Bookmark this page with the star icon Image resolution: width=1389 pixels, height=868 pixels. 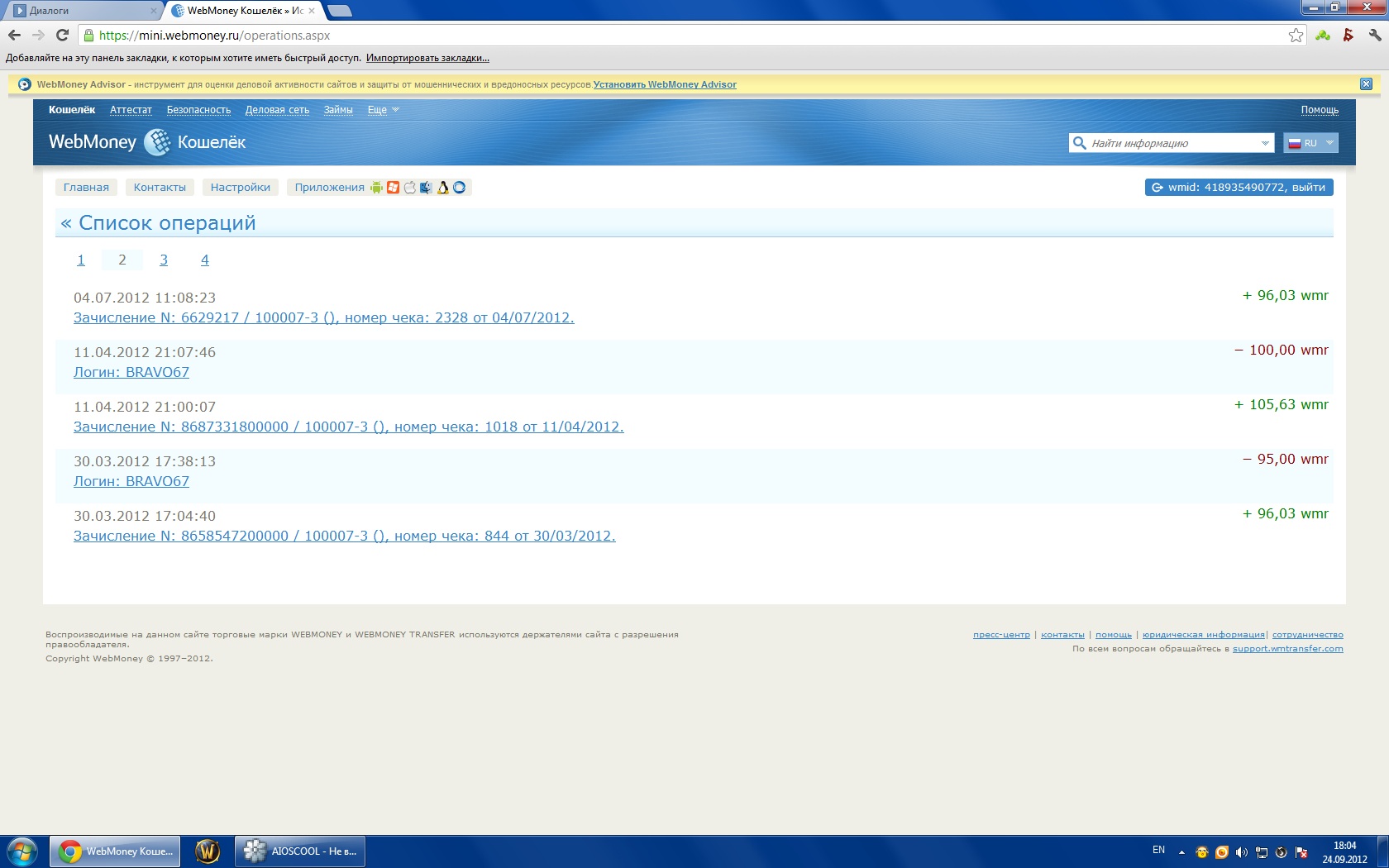(x=1296, y=36)
